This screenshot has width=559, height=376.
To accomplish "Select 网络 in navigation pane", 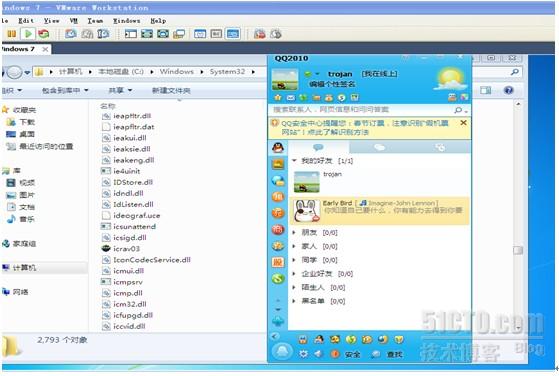I will [20, 292].
